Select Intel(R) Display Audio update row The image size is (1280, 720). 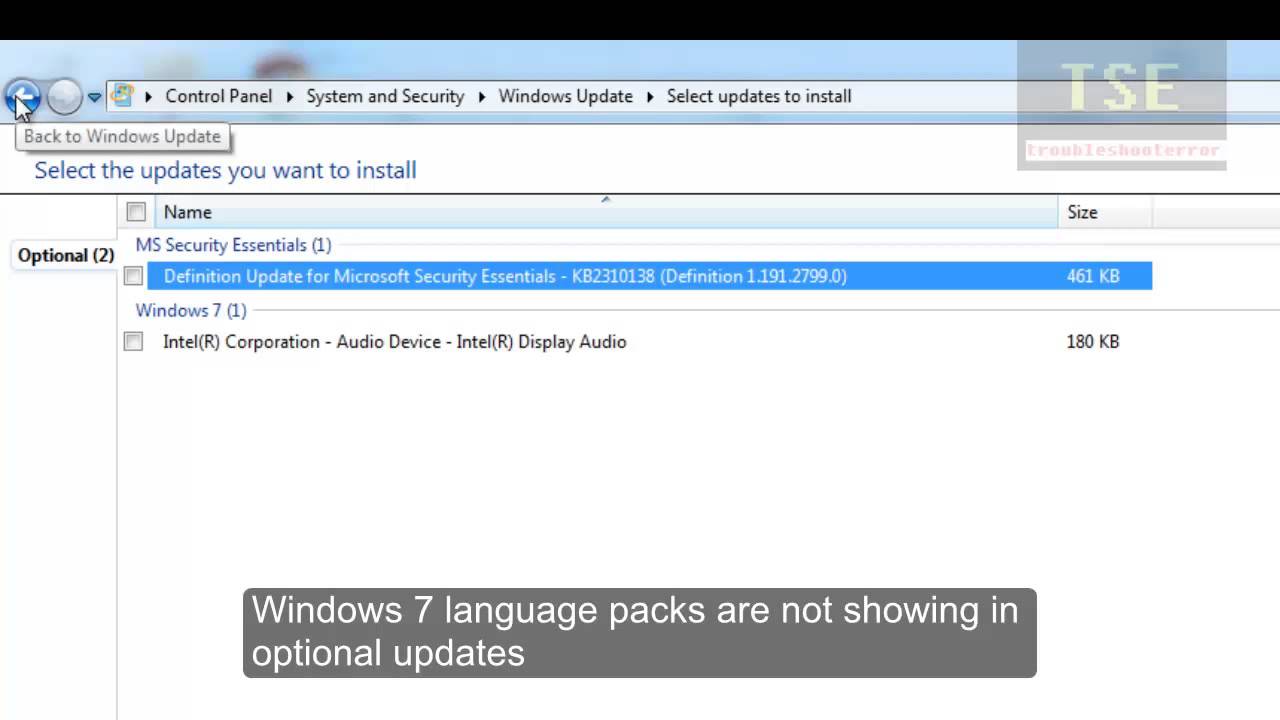pyautogui.click(x=649, y=342)
